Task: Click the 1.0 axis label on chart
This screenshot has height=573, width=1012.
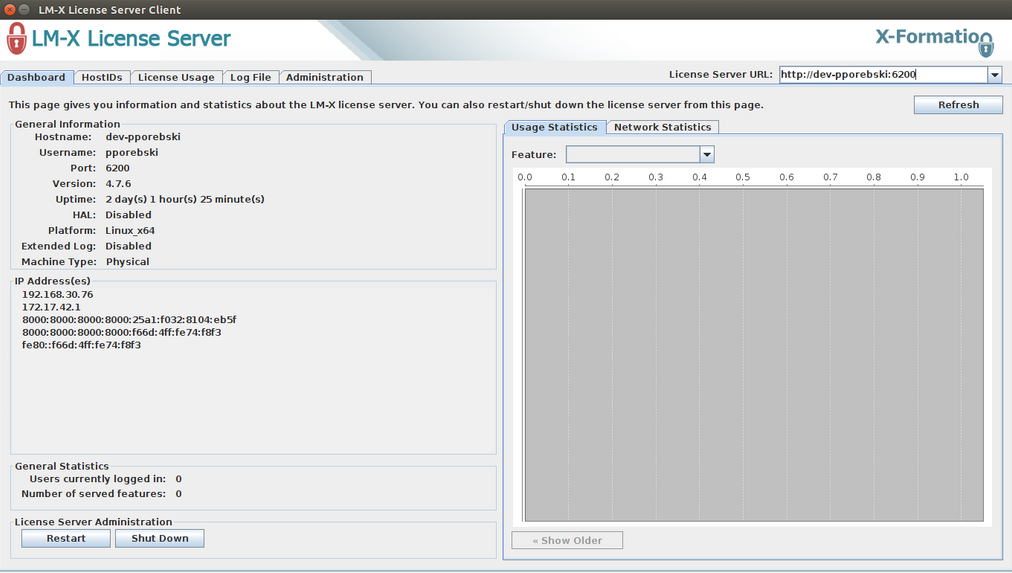Action: pos(961,177)
